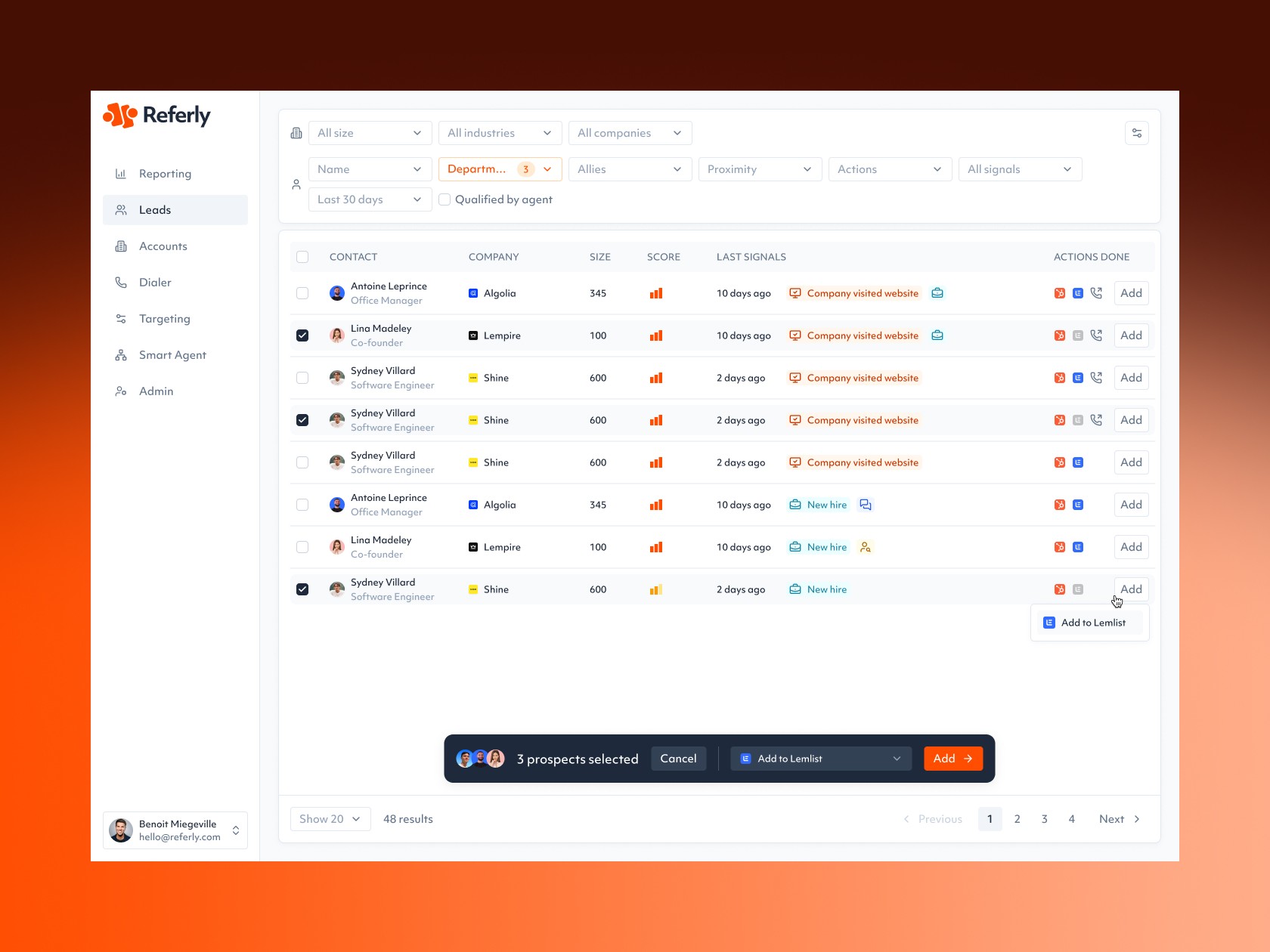Open the Actions filter dropdown
1270x952 pixels.
click(891, 169)
